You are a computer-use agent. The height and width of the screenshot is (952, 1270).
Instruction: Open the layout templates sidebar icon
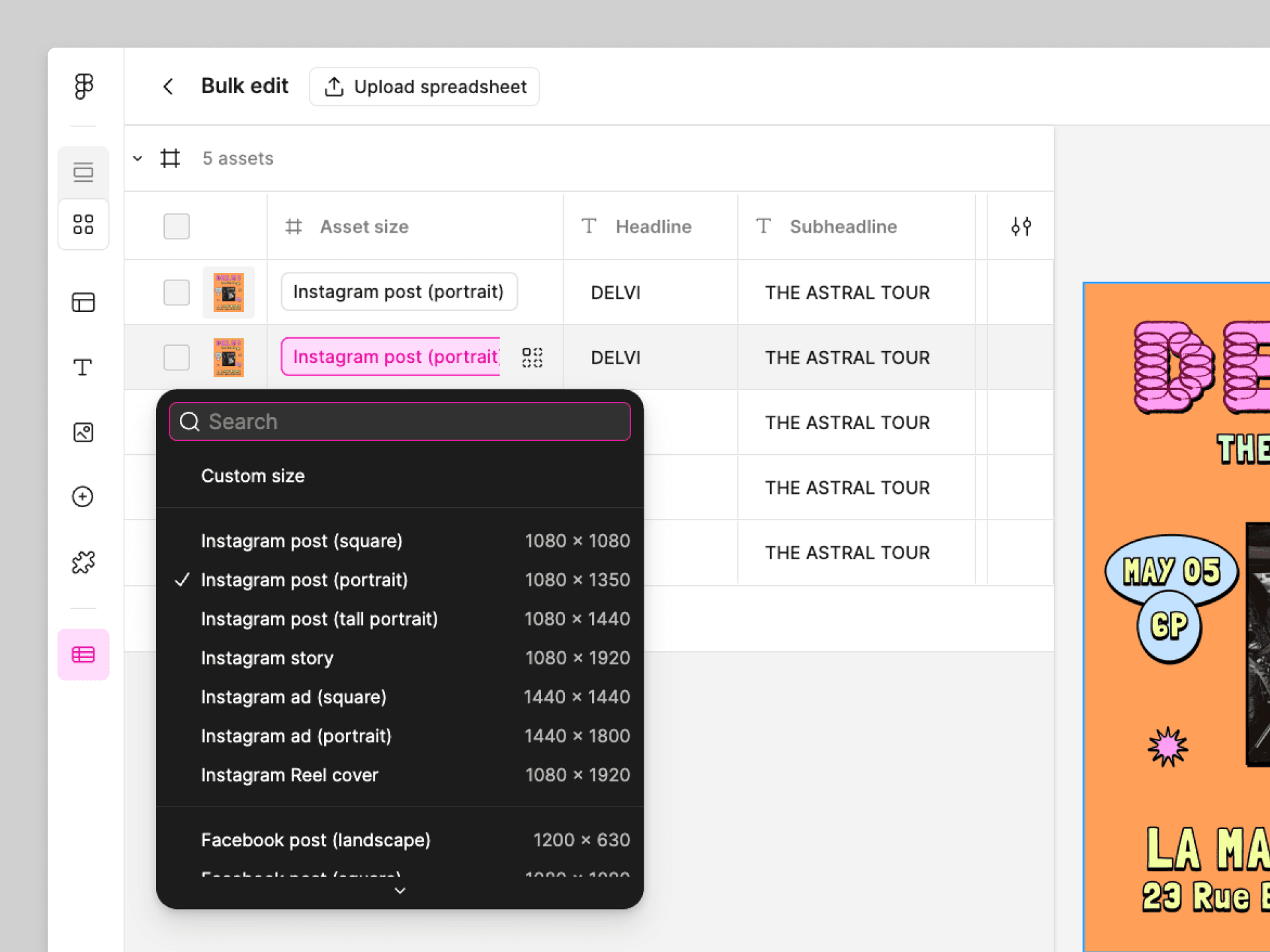(83, 302)
